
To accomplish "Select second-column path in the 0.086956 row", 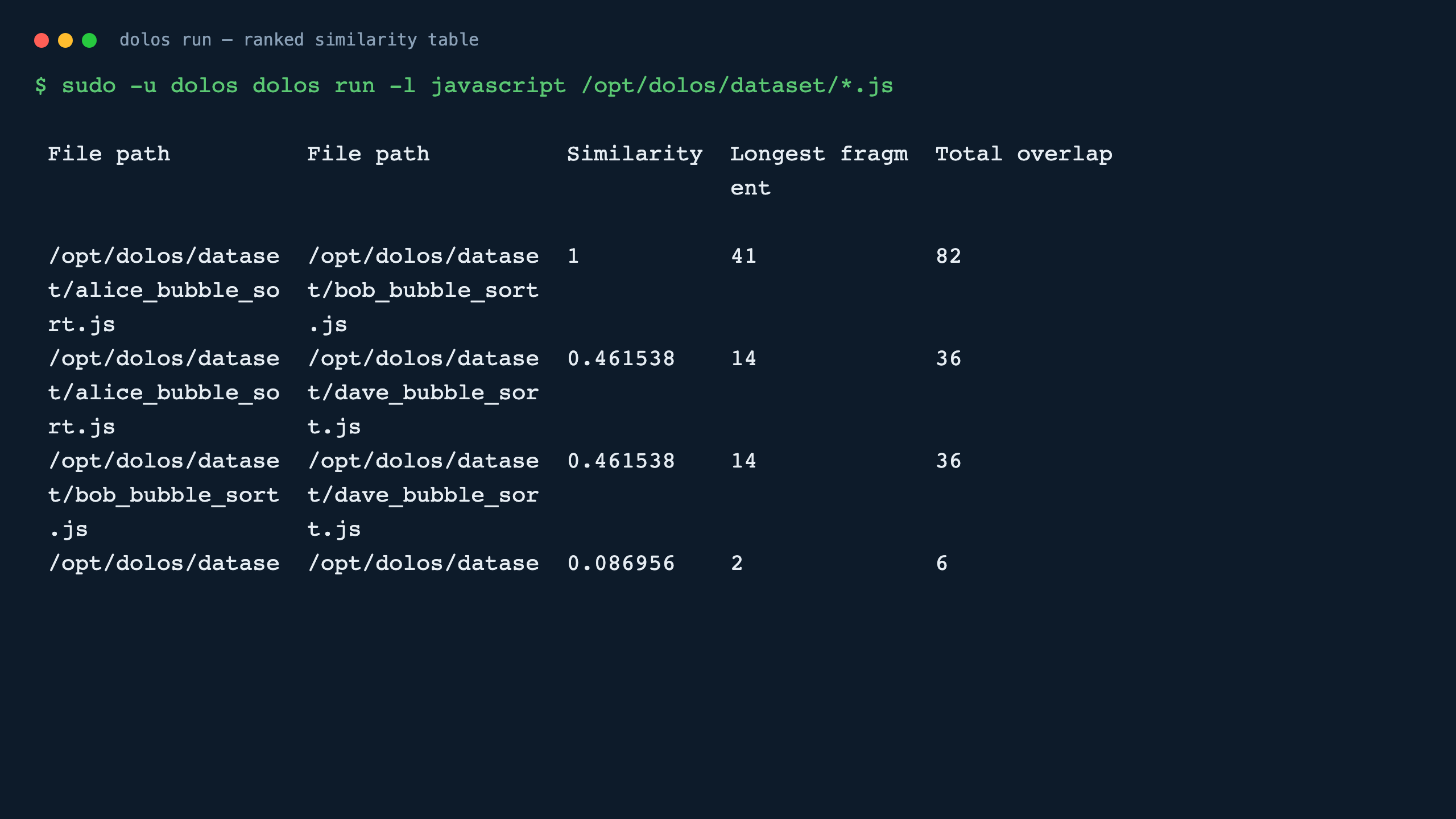I will pos(423,563).
